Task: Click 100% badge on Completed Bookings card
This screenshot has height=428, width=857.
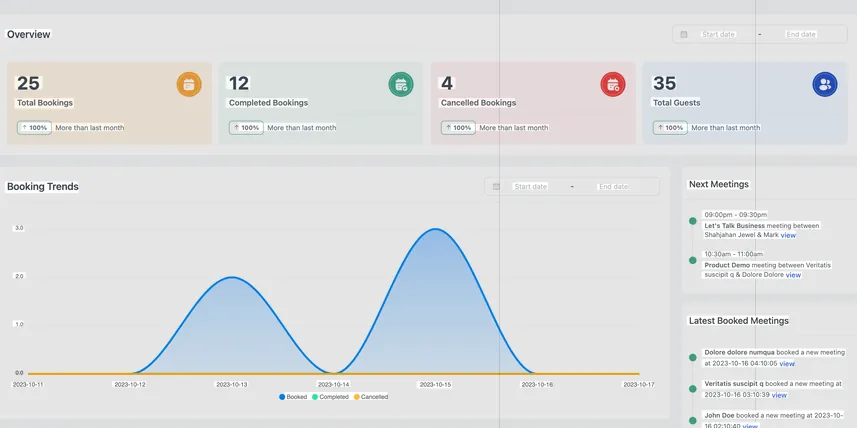Action: 246,128
